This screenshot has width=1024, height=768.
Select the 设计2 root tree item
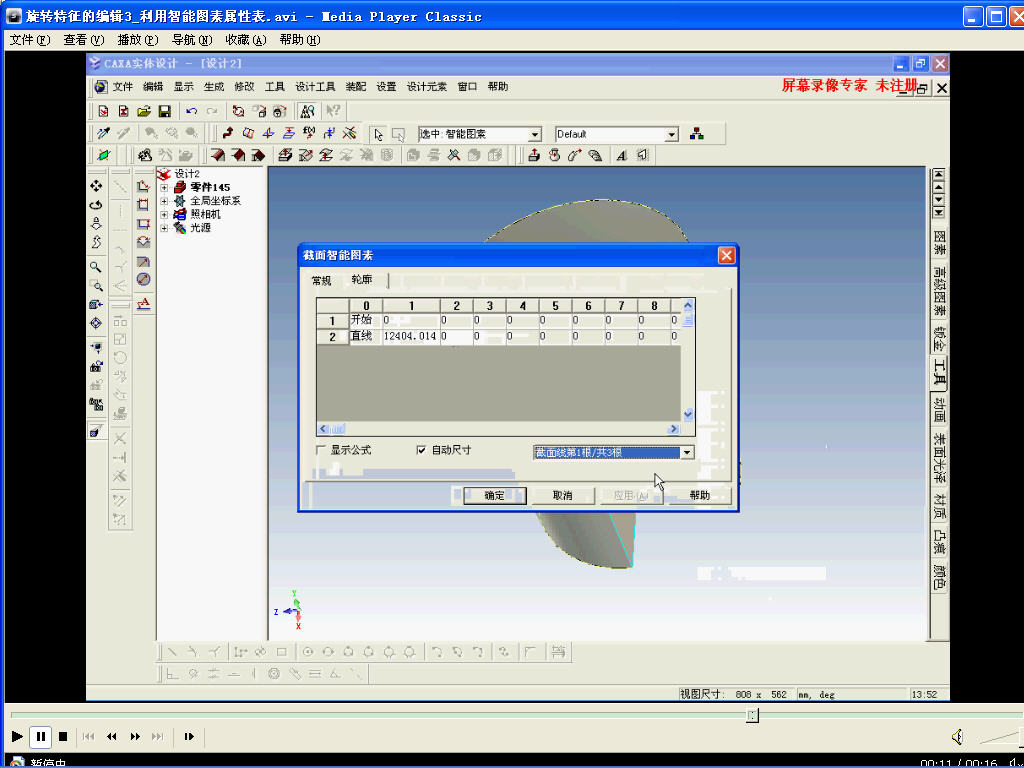(187, 174)
